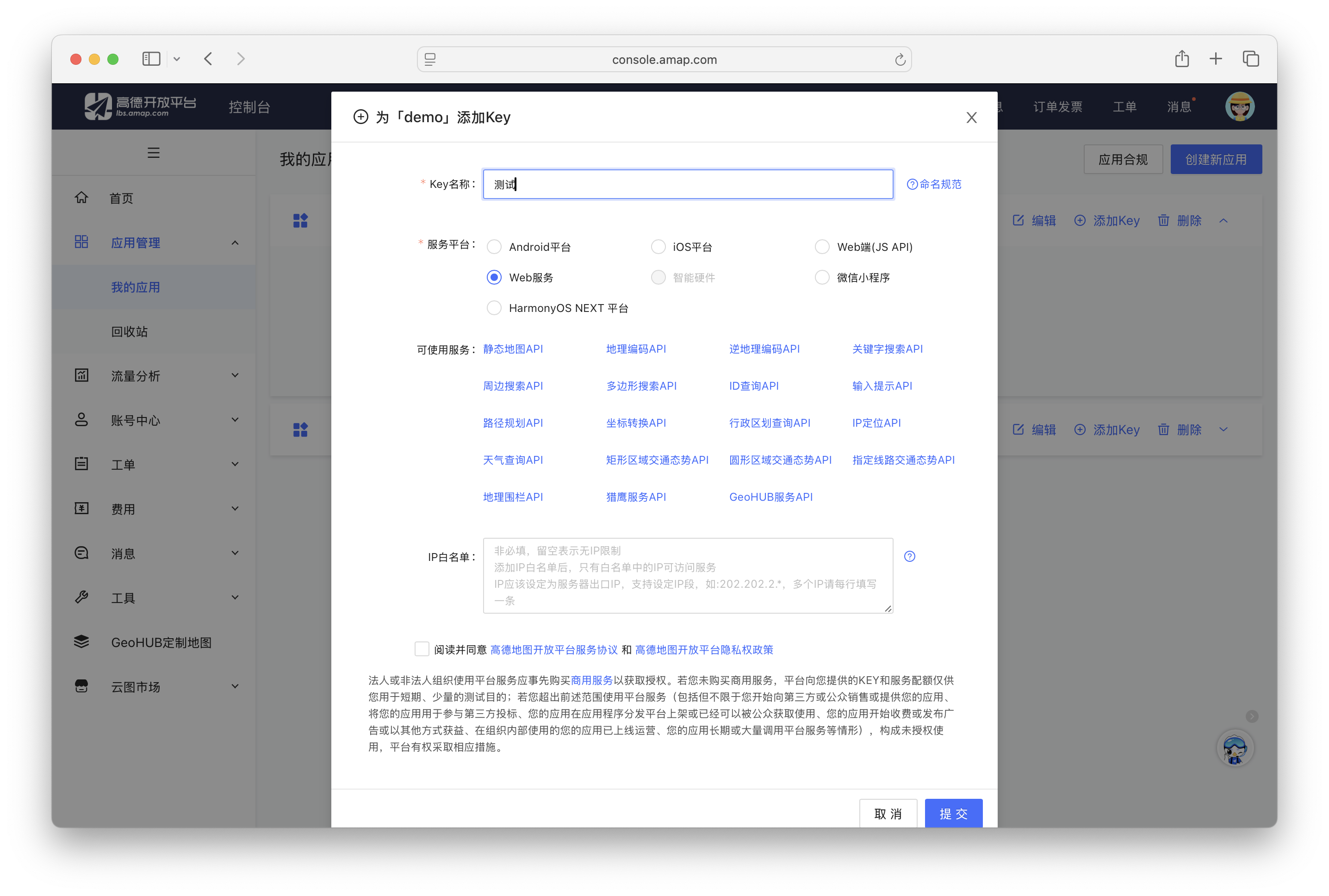The width and height of the screenshot is (1329, 896).
Task: Expand the 账号中心 menu chevron
Action: coord(235,420)
